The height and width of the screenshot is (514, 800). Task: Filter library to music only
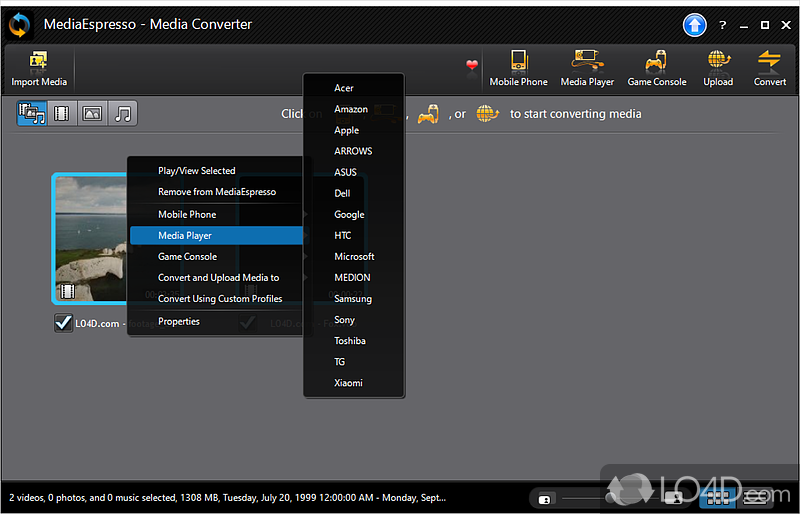pos(122,113)
